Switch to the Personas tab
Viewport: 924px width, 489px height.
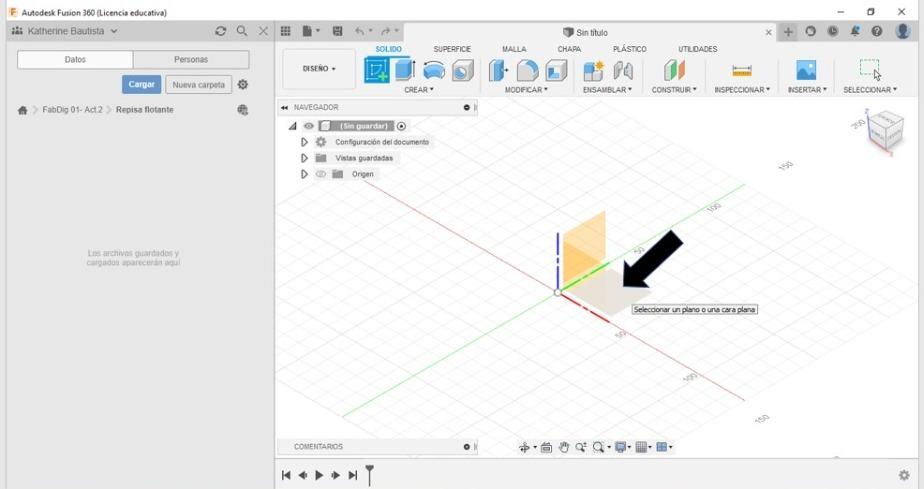tap(191, 60)
